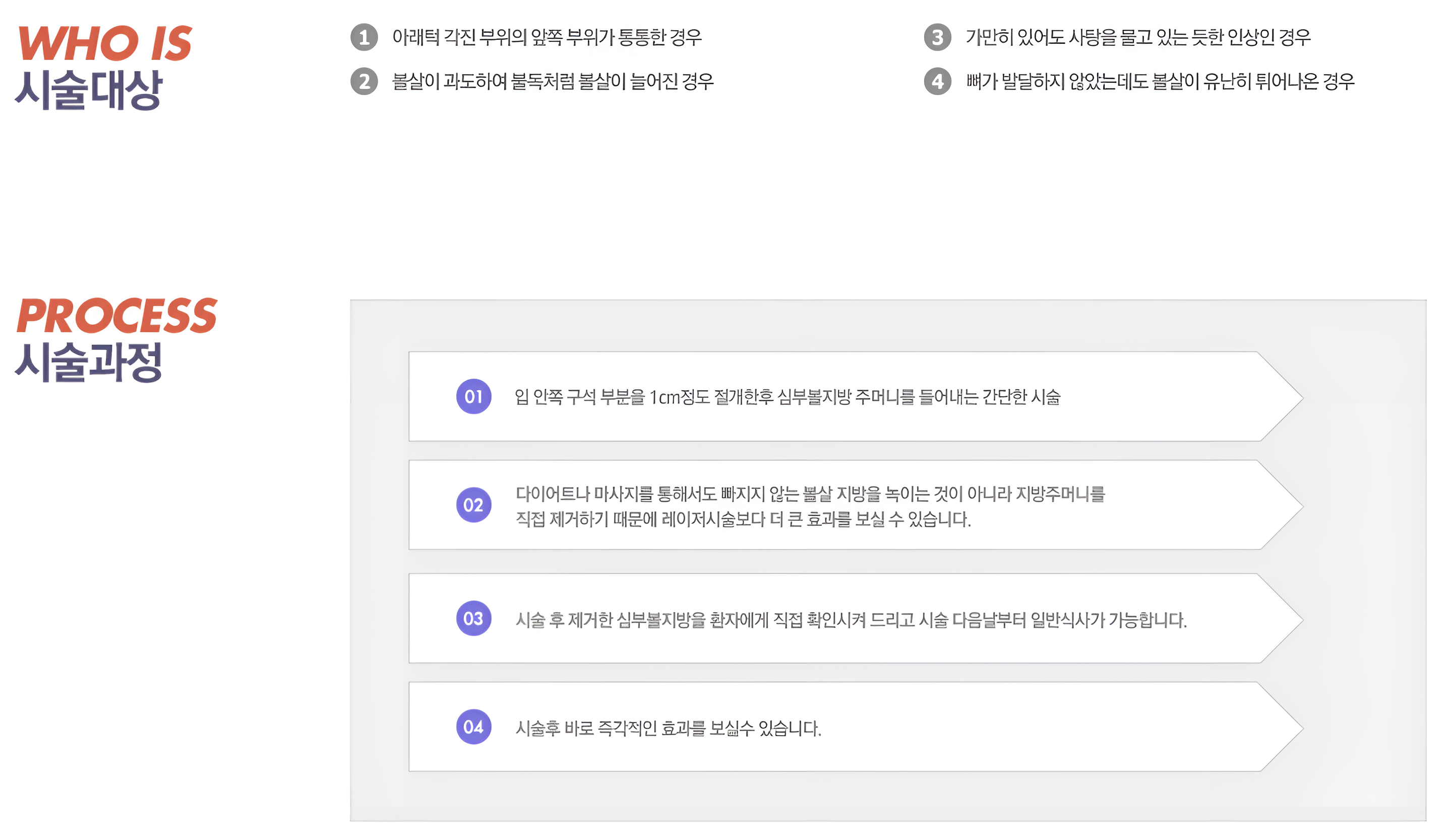Click the purple 03 step badge

[473, 618]
